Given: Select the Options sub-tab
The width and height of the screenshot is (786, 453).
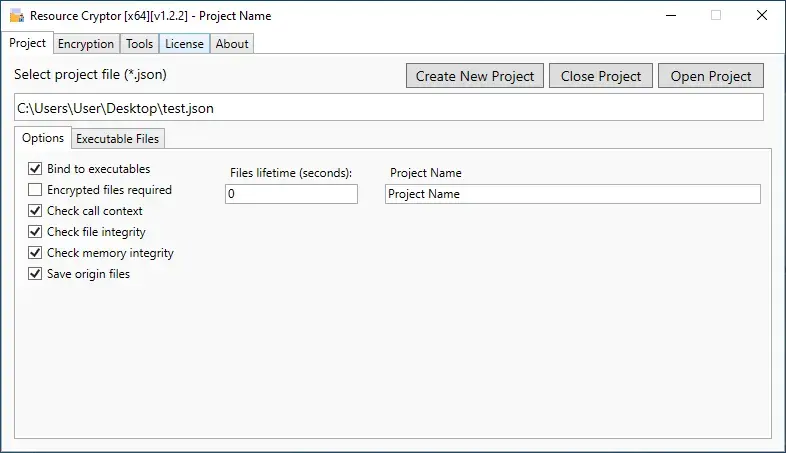Looking at the screenshot, I should click(43, 138).
